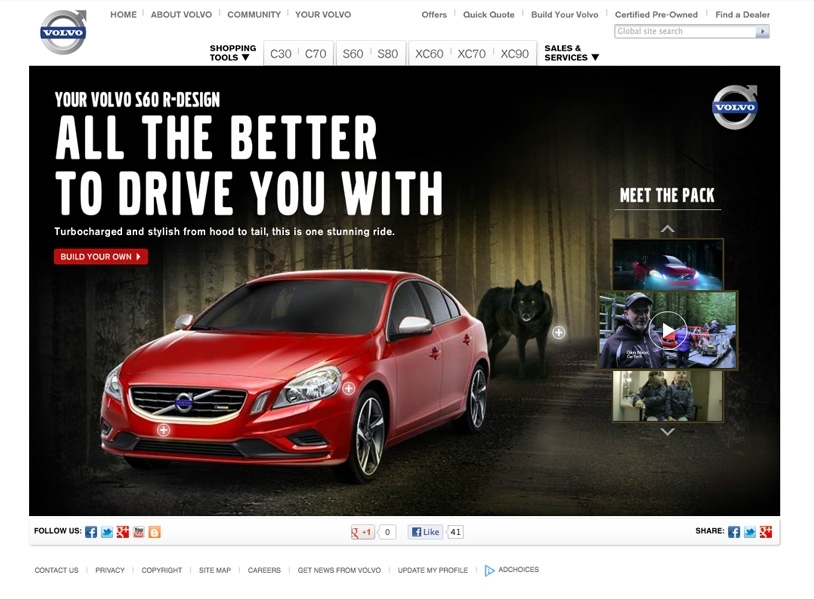Image resolution: width=814 pixels, height=600 pixels.
Task: Open the About Volvo menu
Action: pos(181,15)
